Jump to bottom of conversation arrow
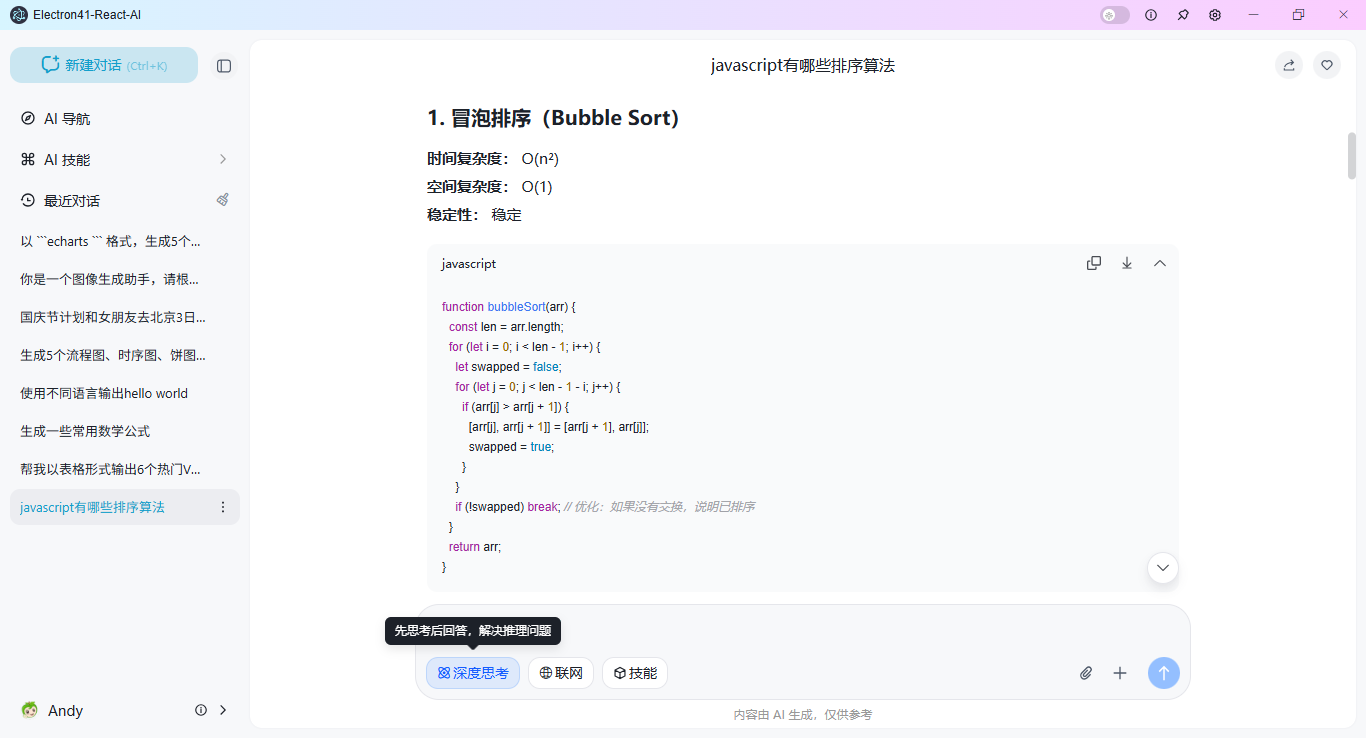Image resolution: width=1366 pixels, height=738 pixels. coord(1163,568)
